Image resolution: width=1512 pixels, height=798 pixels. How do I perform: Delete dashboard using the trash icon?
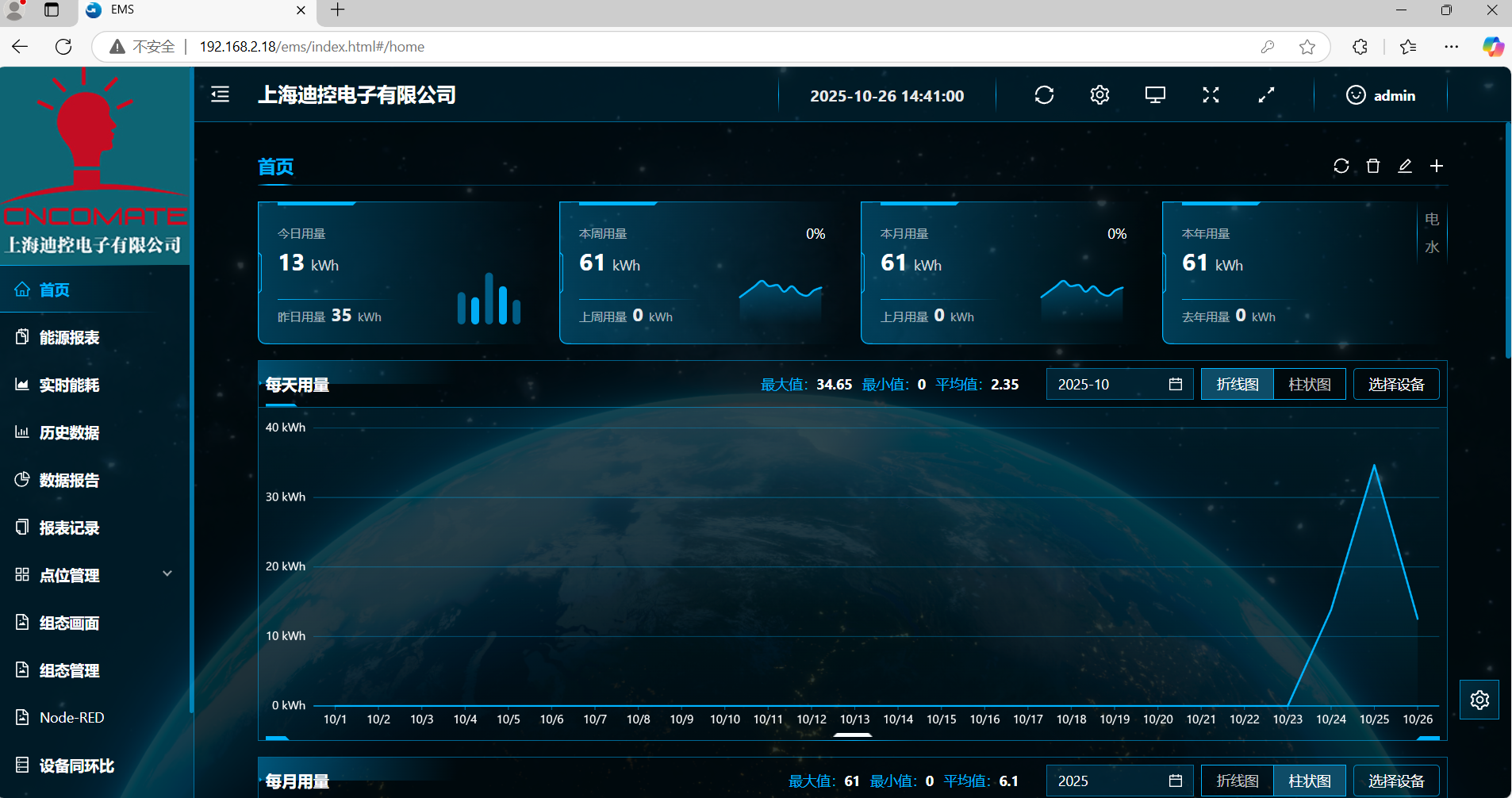click(x=1373, y=166)
